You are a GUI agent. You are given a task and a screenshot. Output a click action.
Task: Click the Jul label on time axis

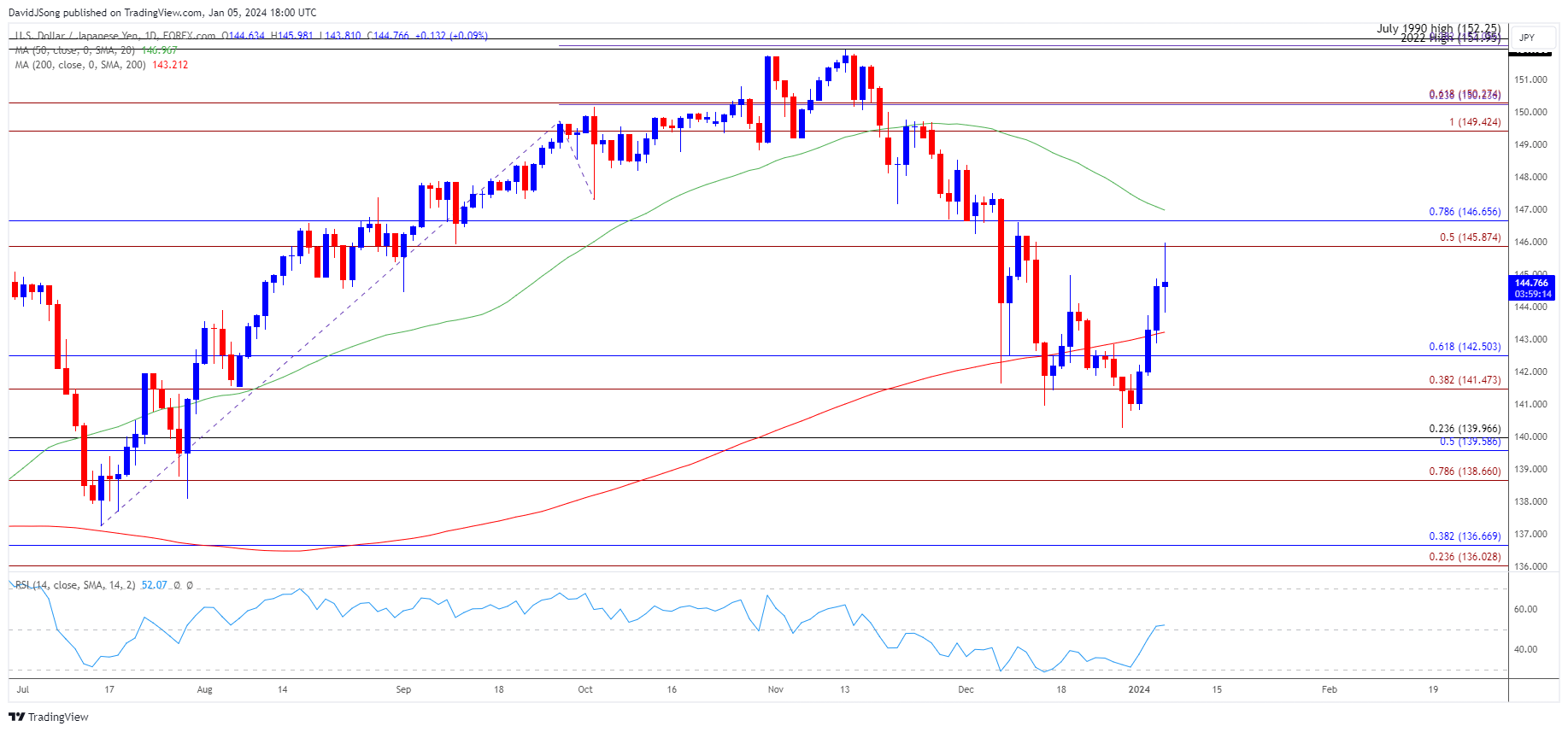(x=22, y=689)
